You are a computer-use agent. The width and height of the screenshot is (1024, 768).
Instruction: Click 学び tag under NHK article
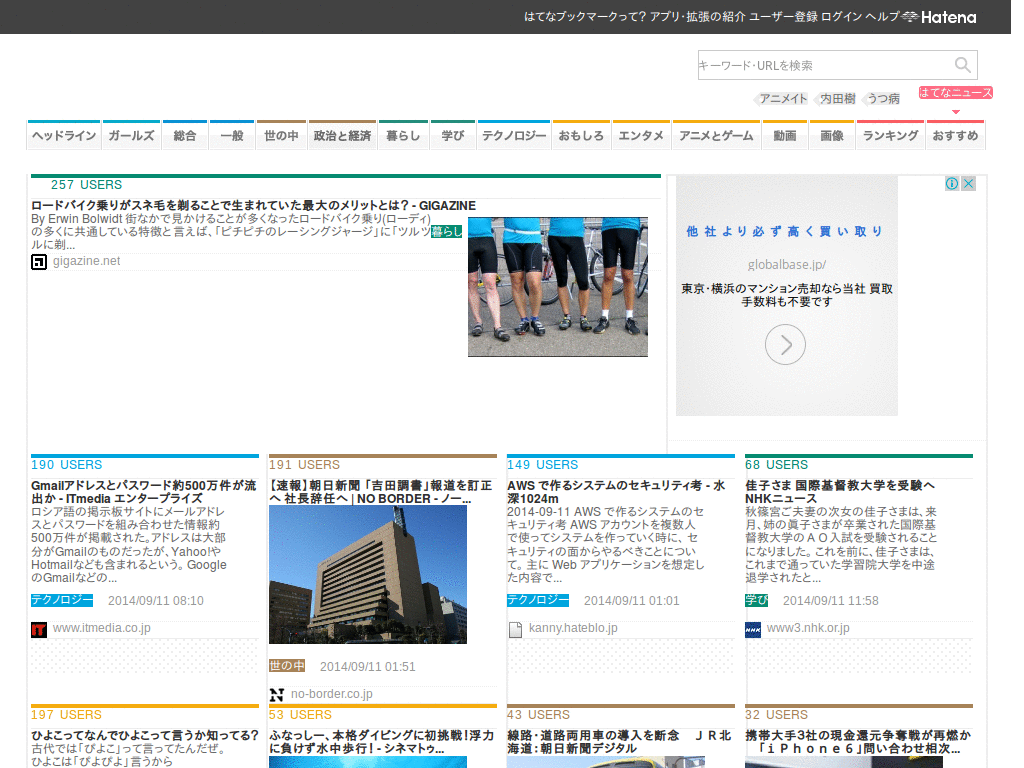pos(757,600)
